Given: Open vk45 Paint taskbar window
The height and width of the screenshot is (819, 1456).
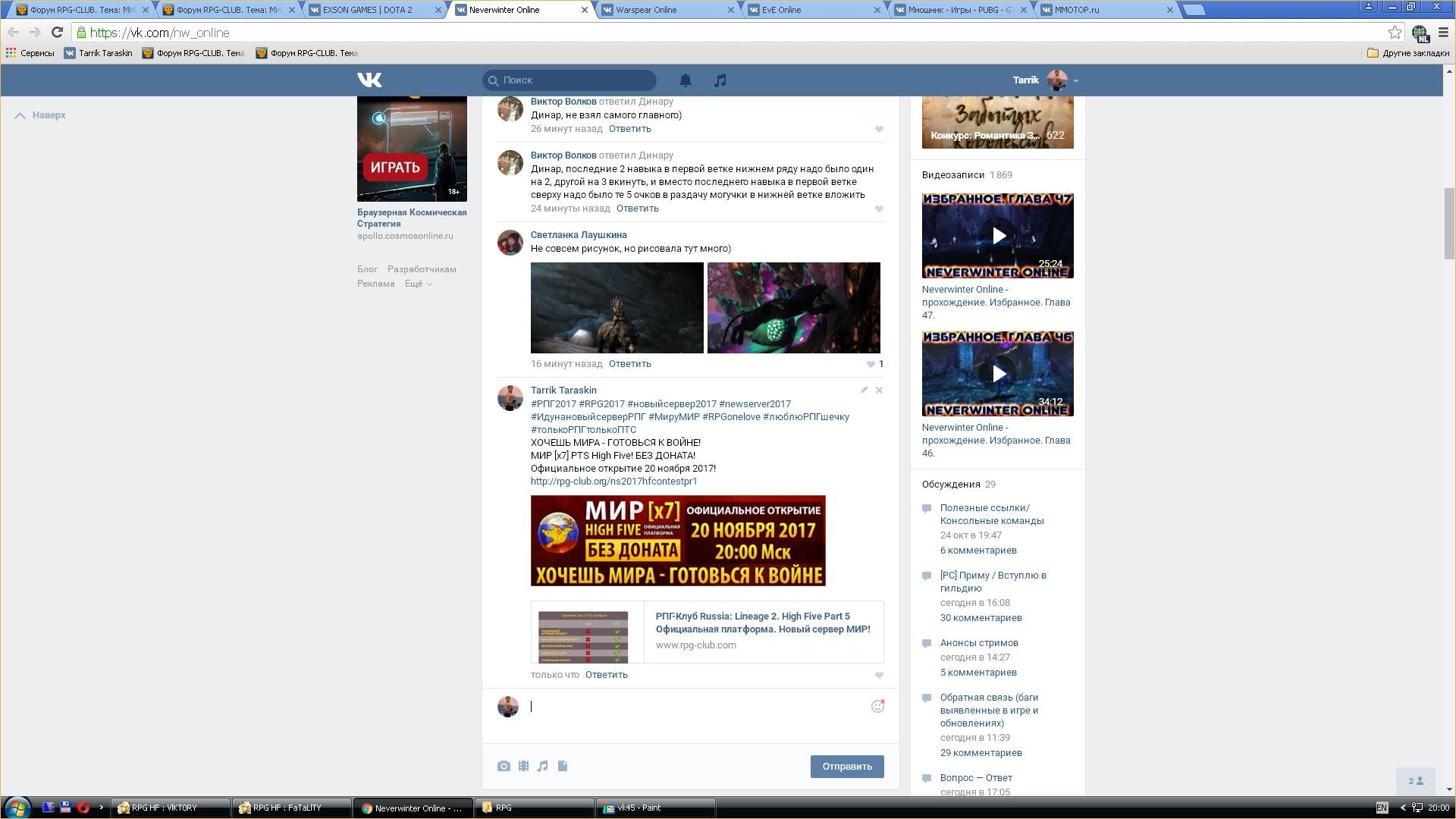Looking at the screenshot, I should 657,808.
